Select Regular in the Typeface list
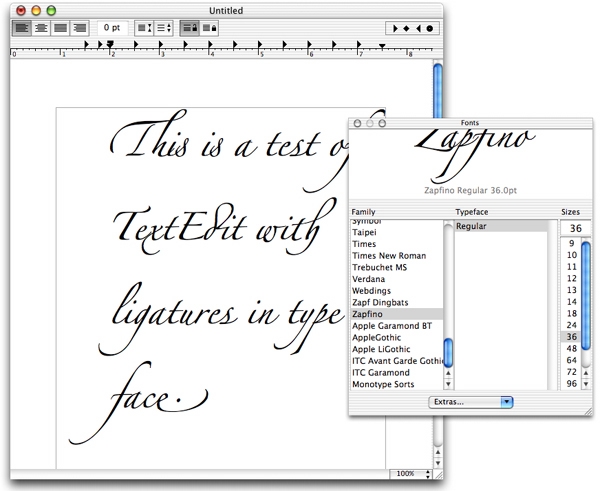600x491 pixels. point(501,226)
